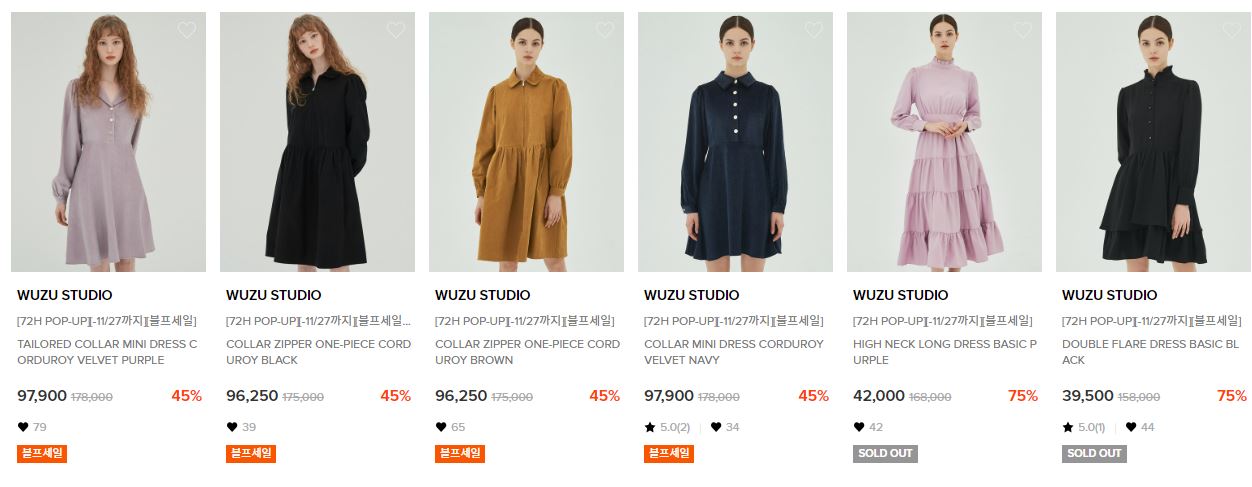Click the heart beside 44 likes
1252x487 pixels.
click(x=1131, y=427)
